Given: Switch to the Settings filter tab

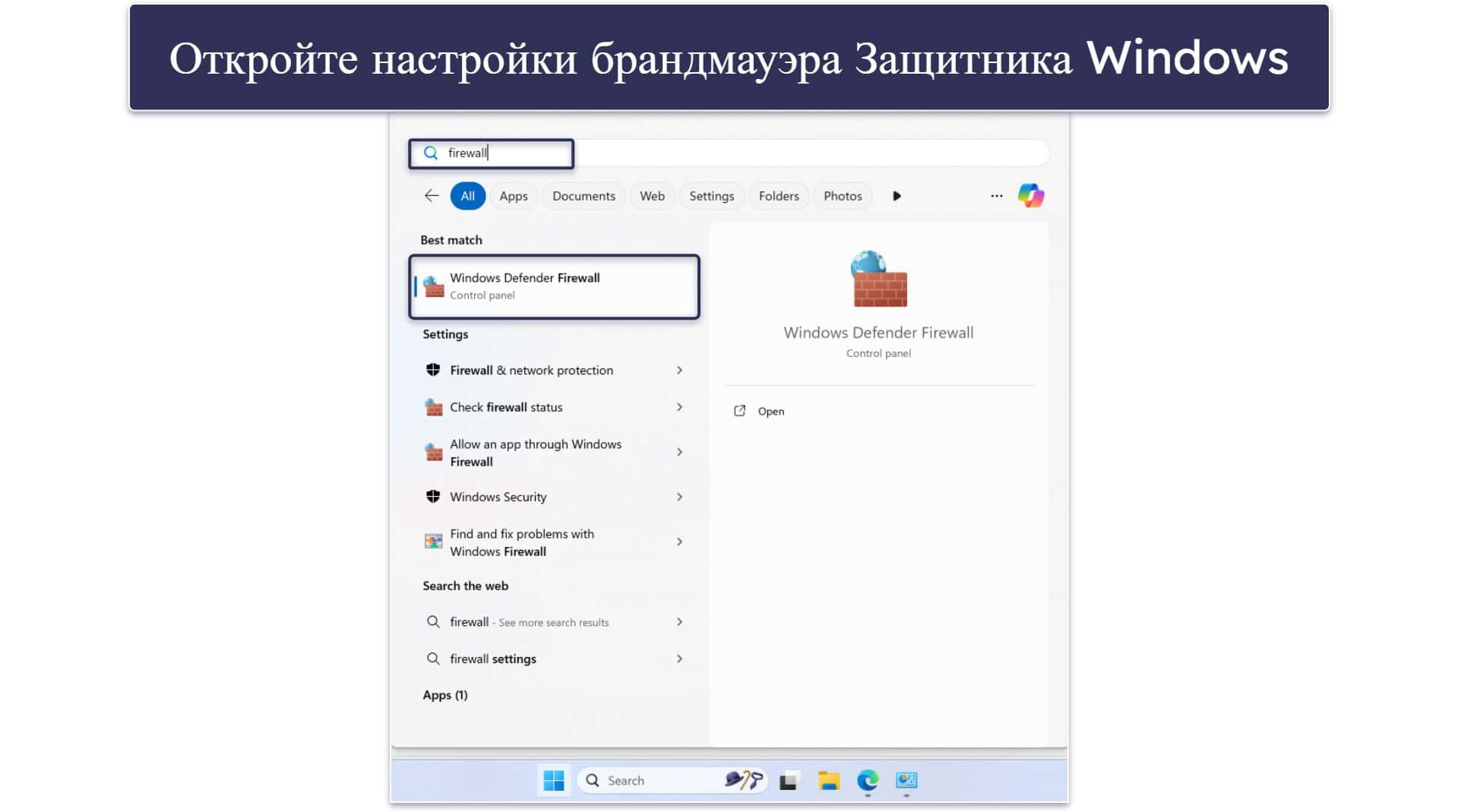Looking at the screenshot, I should click(711, 196).
